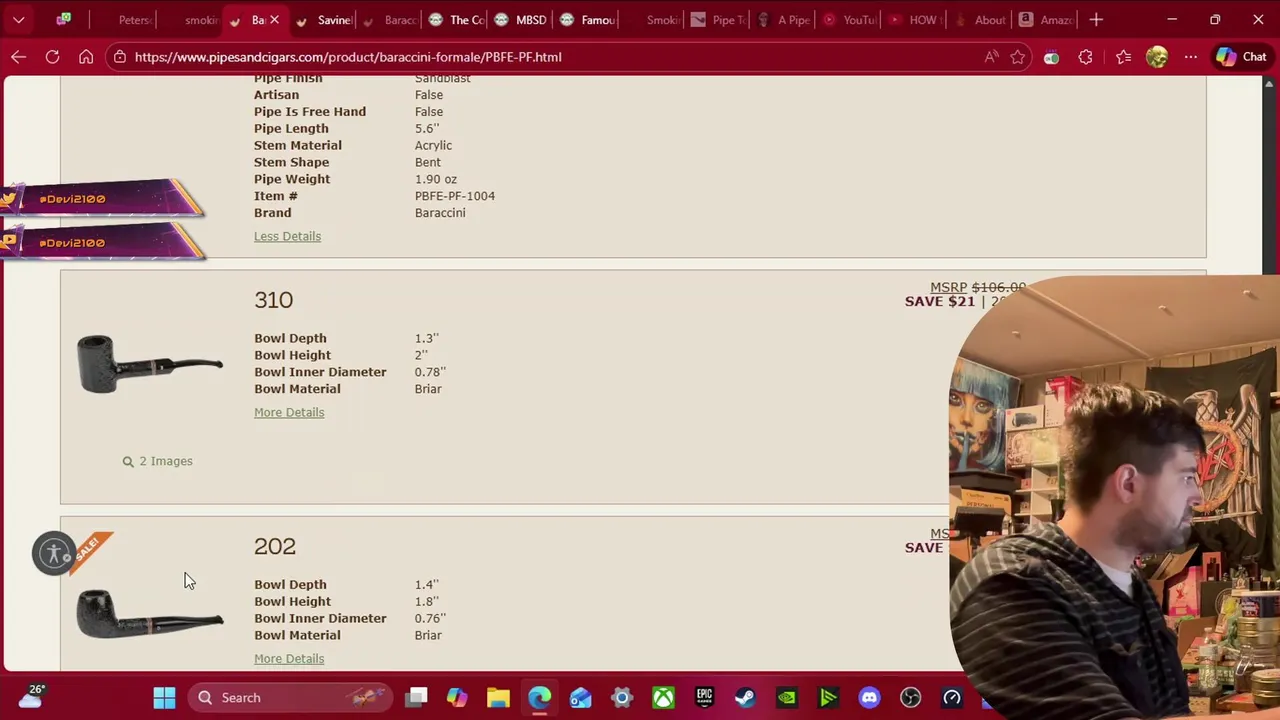Open the Favorites hub

[x=1123, y=57]
